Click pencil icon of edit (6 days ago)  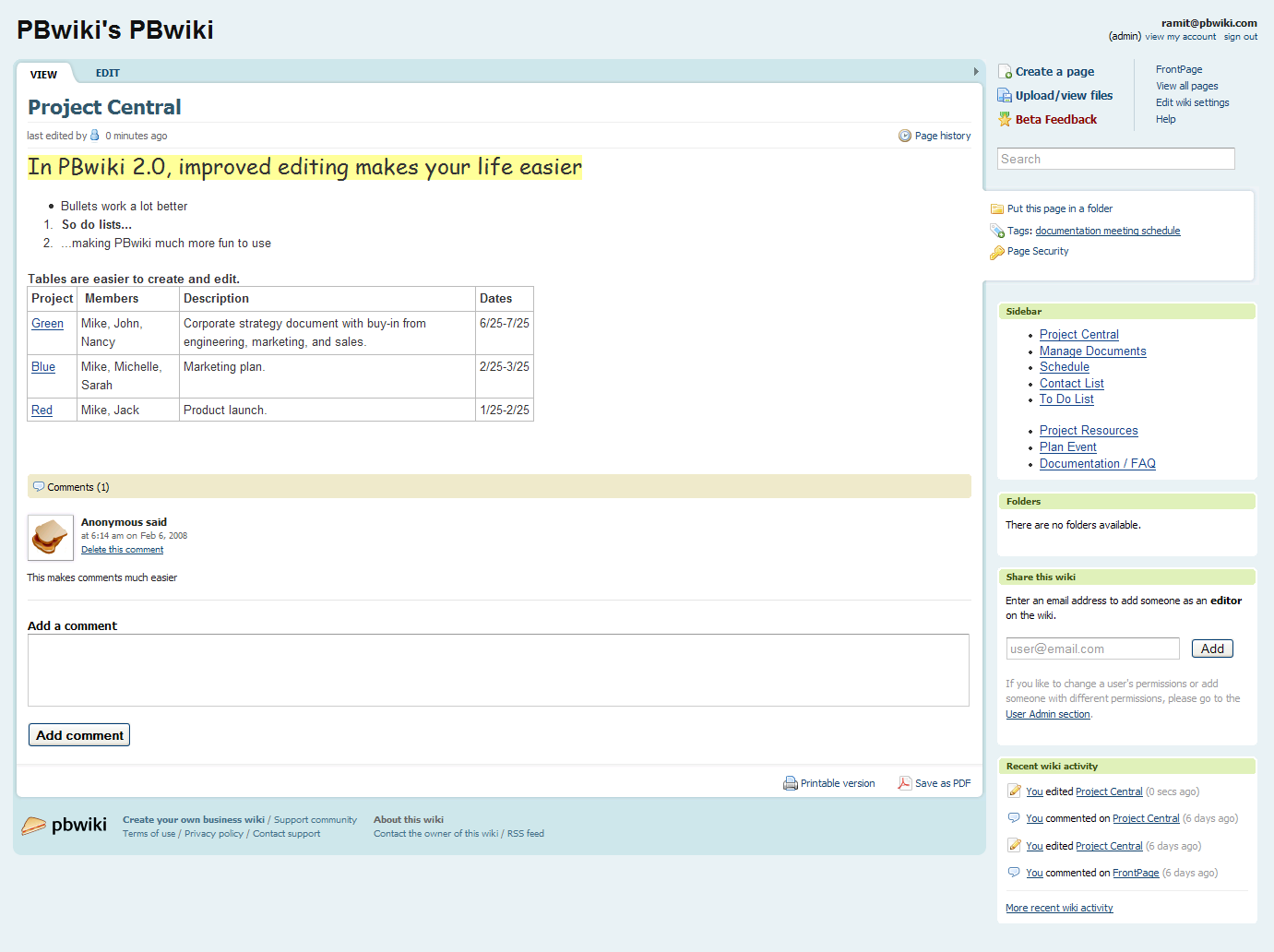point(1014,845)
